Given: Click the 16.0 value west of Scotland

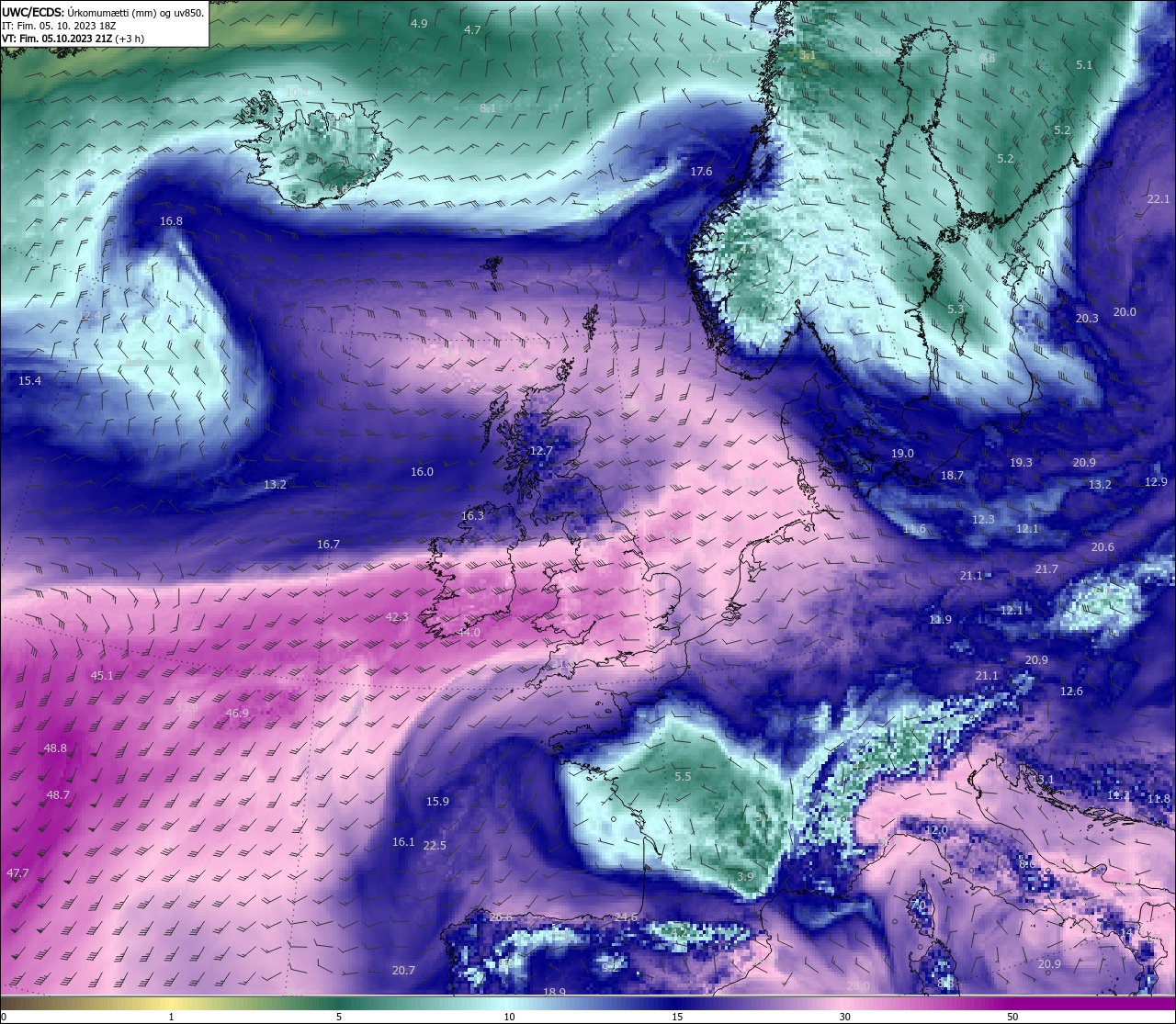Looking at the screenshot, I should 422,471.
